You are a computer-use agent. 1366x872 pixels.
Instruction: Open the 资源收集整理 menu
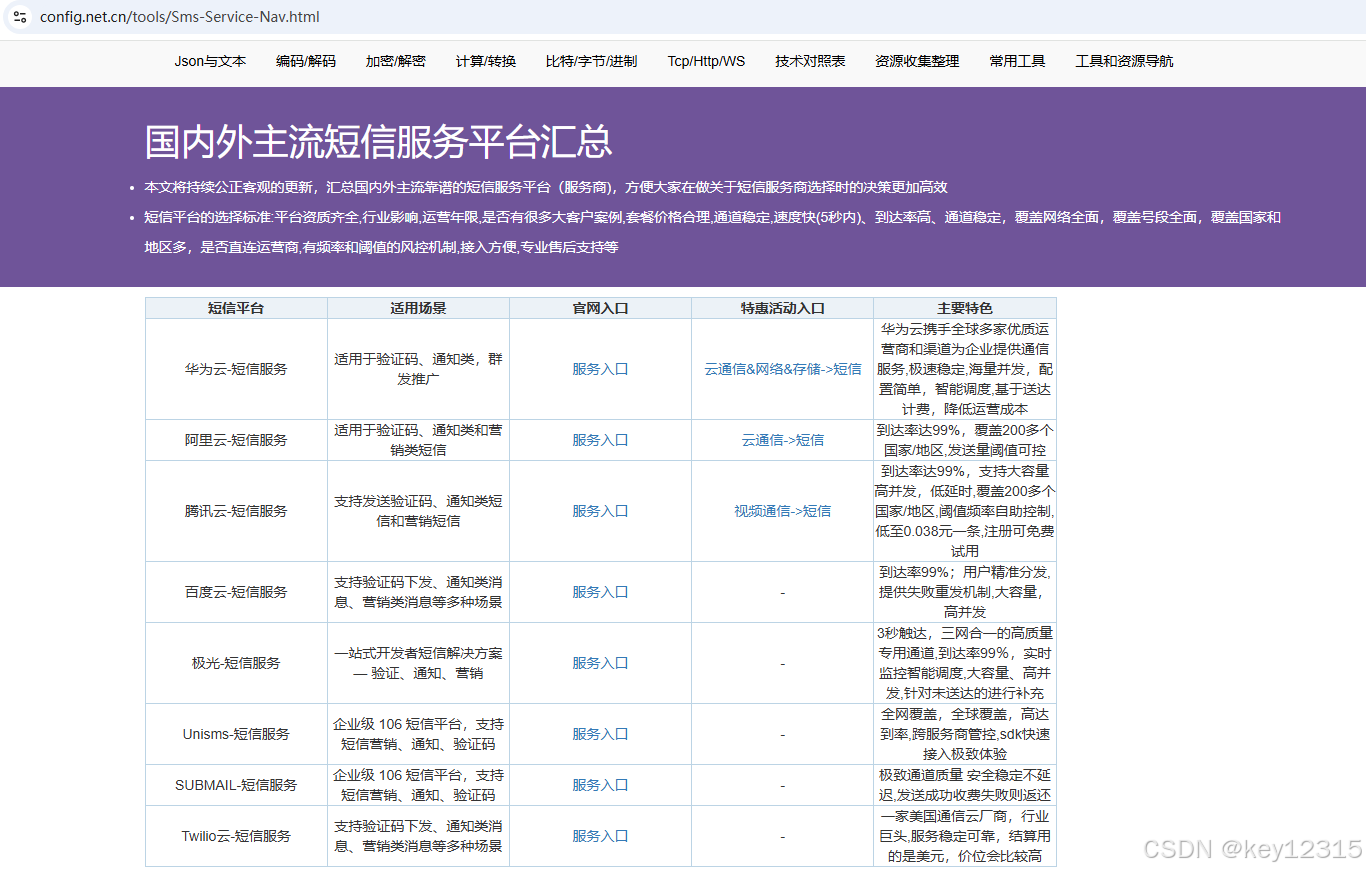[917, 61]
